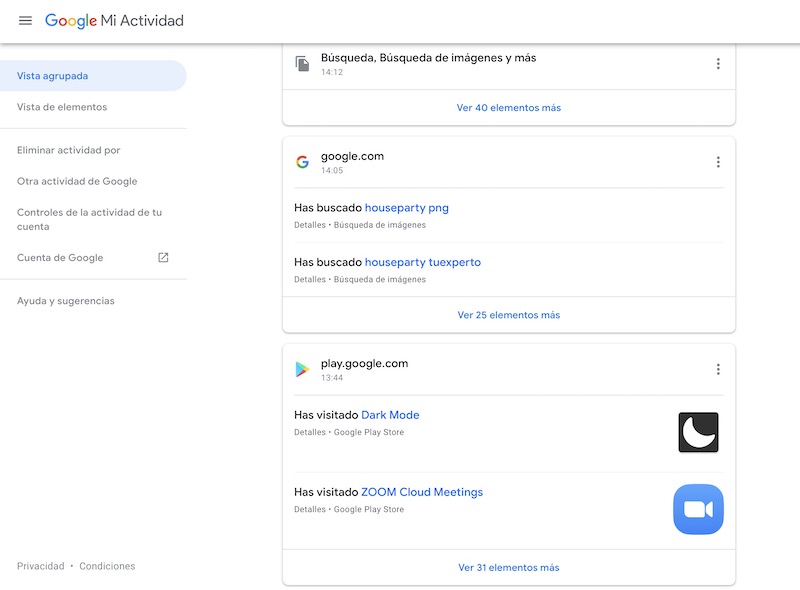Expand Ver 40 elementos más
Viewport: 800px width, 590px height.
pyautogui.click(x=508, y=108)
